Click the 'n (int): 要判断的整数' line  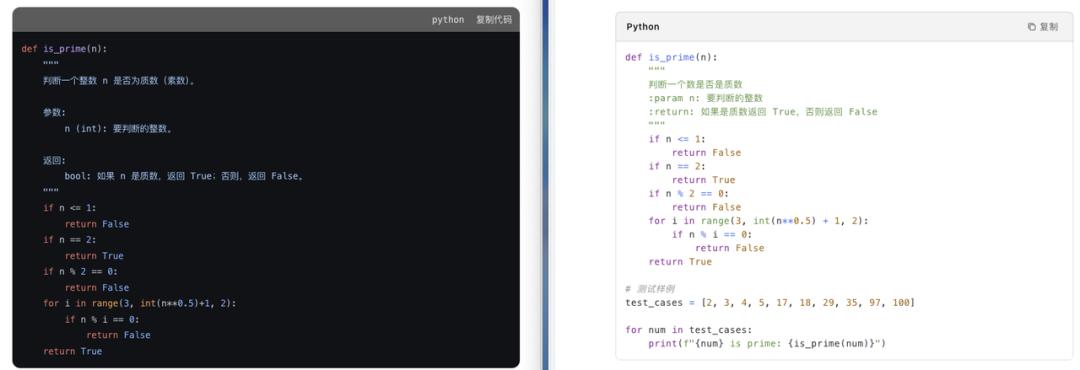pyautogui.click(x=118, y=128)
